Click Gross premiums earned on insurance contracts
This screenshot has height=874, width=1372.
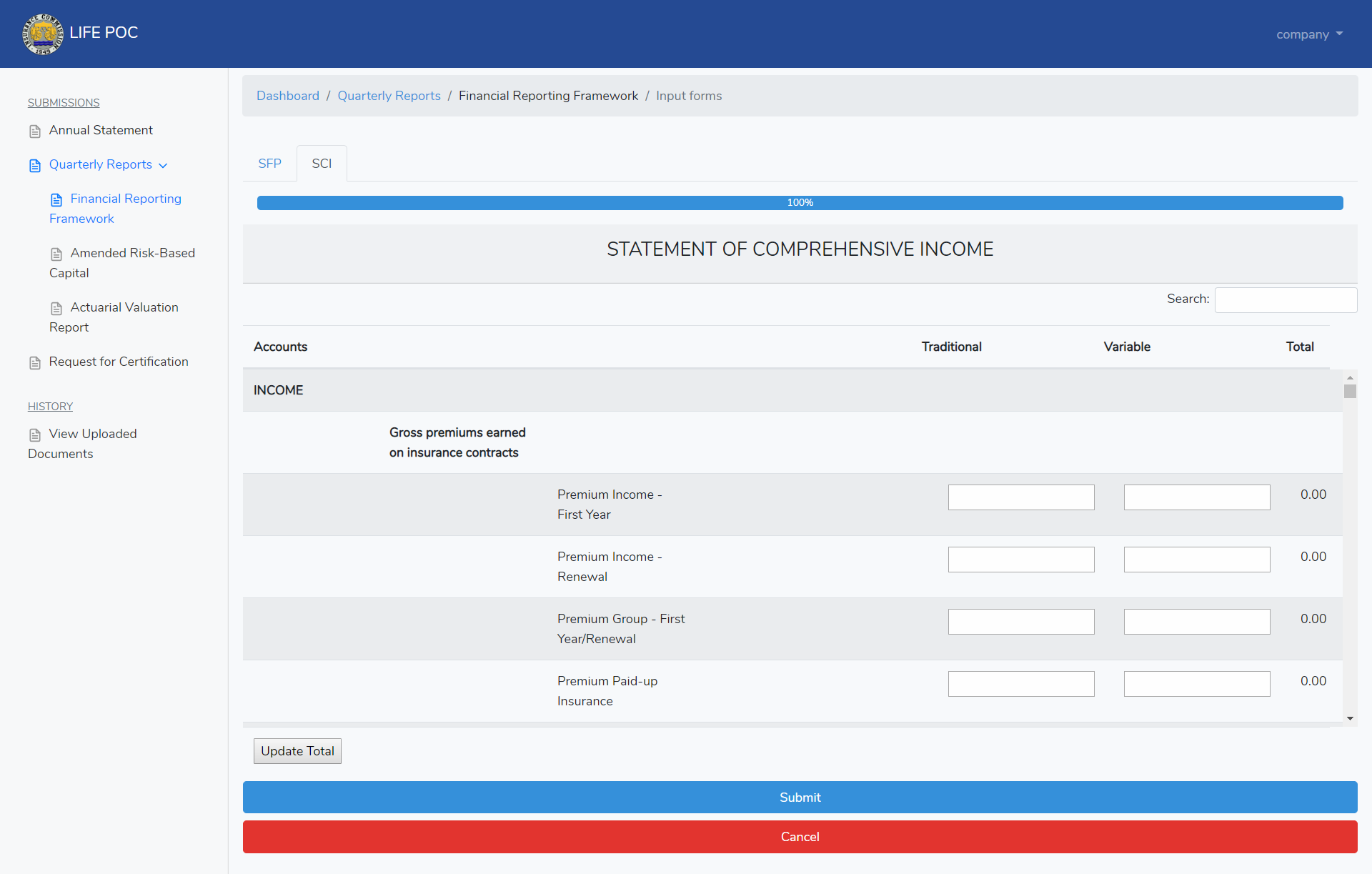pos(457,442)
